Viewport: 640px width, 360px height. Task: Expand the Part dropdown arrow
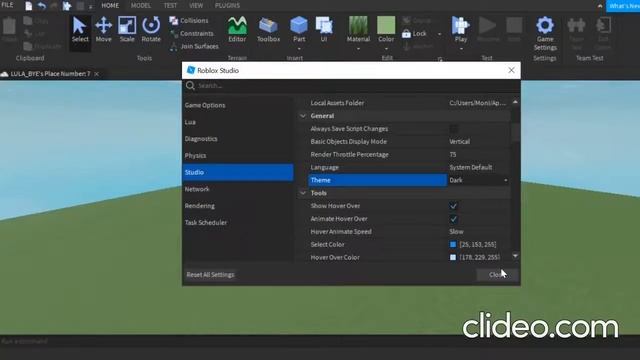[299, 49]
